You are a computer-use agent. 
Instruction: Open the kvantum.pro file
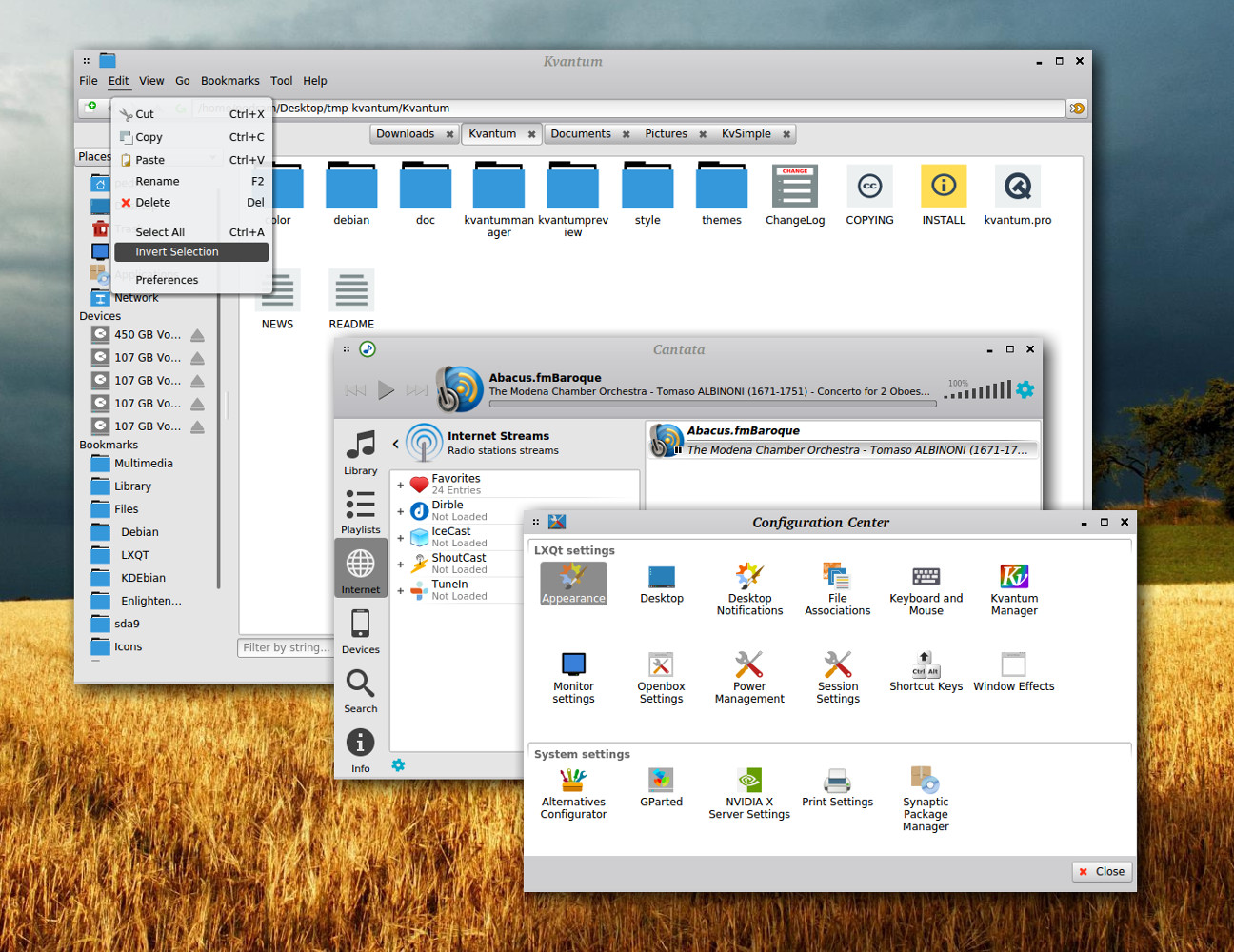click(1018, 195)
